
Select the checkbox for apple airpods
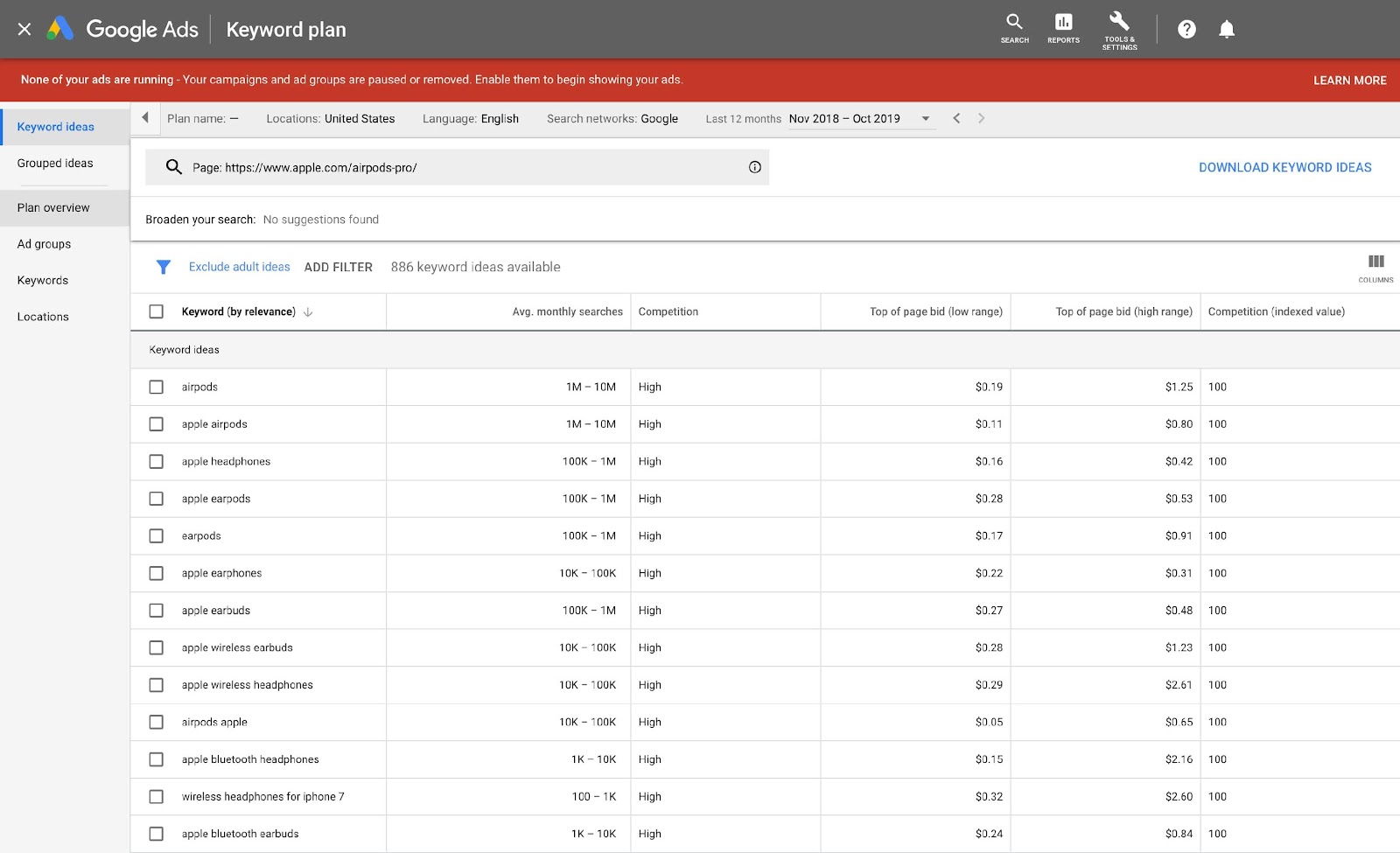click(157, 424)
